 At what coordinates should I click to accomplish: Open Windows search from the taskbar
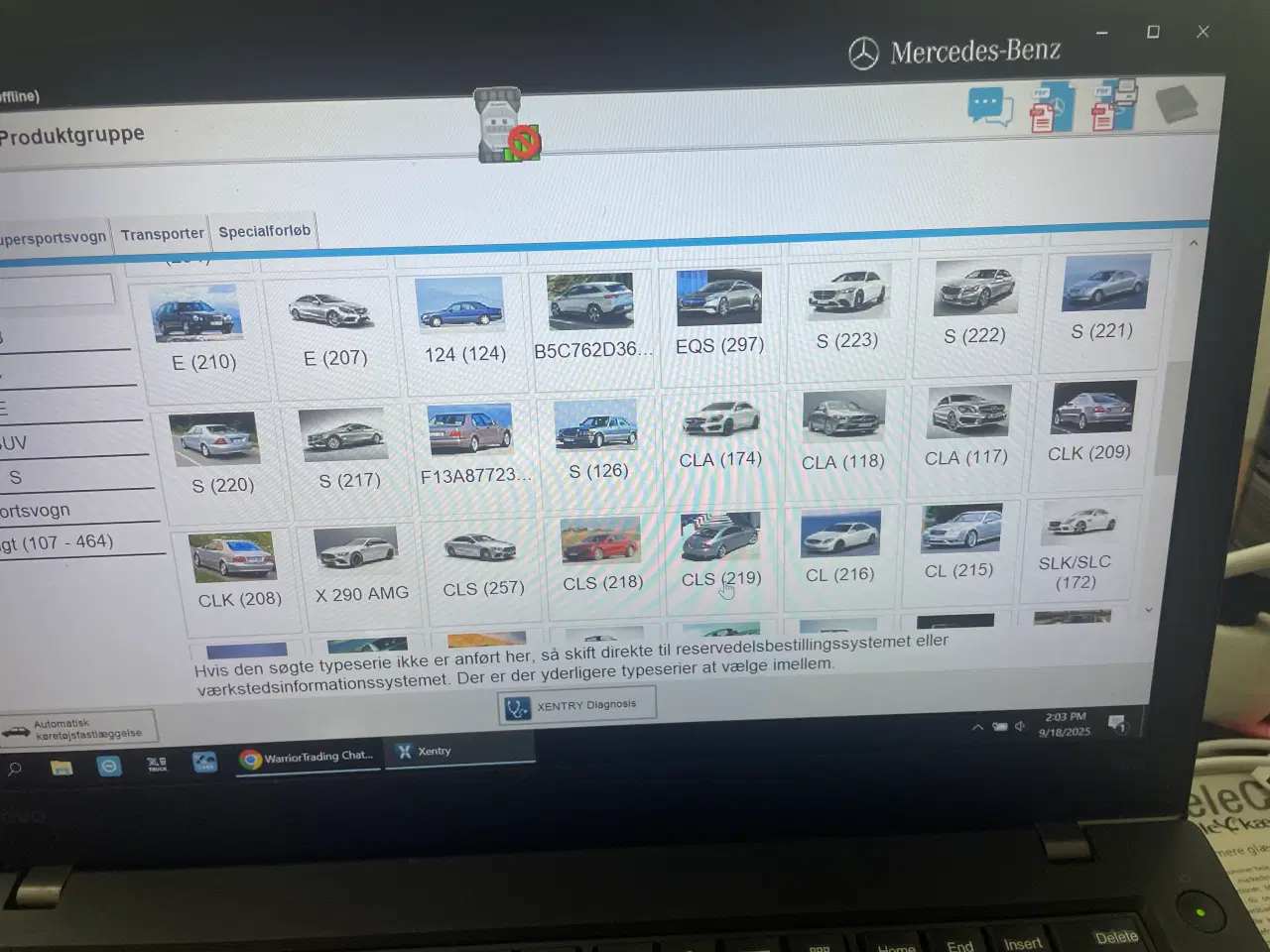15,769
